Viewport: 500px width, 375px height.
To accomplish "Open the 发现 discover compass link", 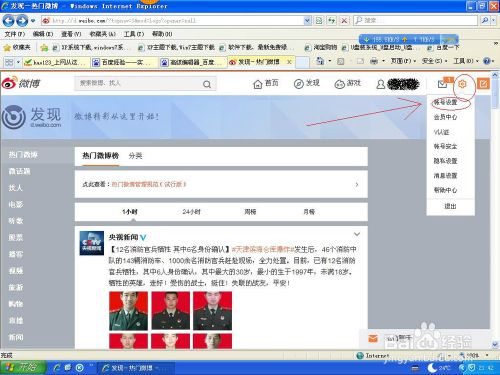I will (x=307, y=83).
